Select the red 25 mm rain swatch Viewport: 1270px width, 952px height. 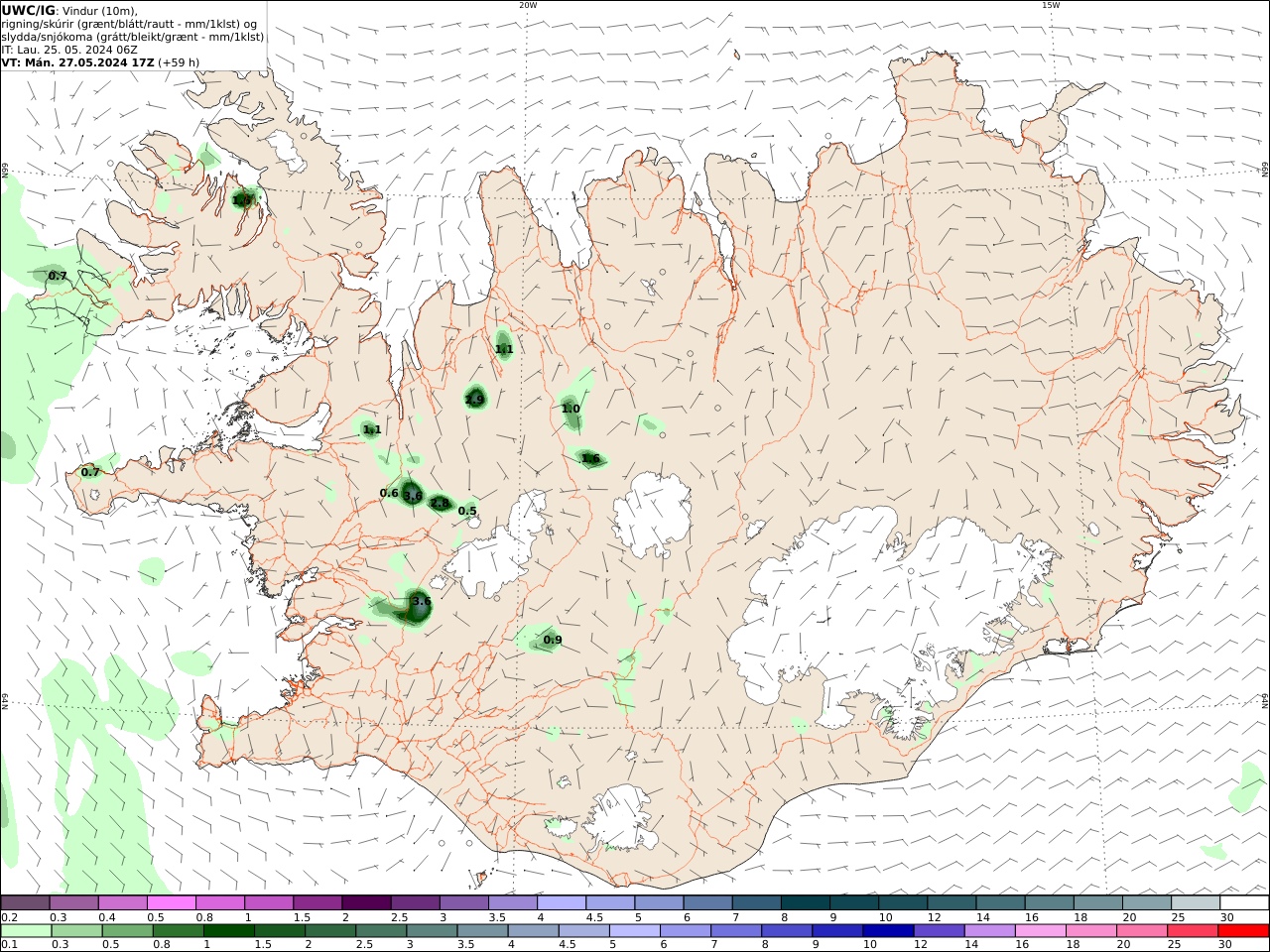pyautogui.click(x=1194, y=930)
